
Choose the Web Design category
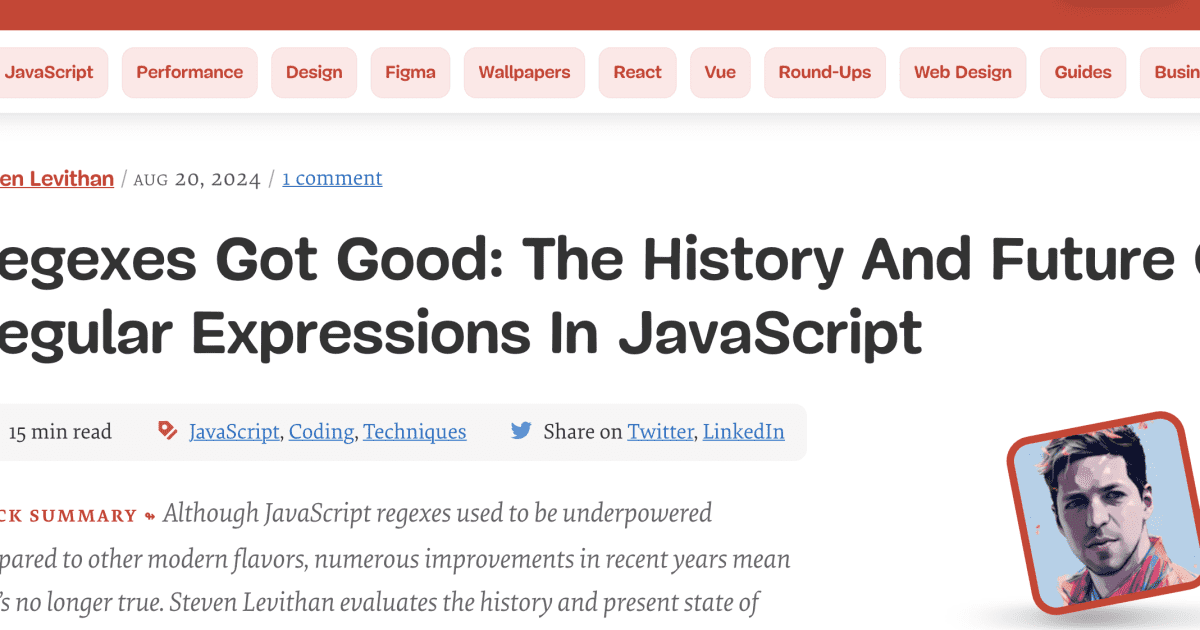pyautogui.click(x=963, y=72)
